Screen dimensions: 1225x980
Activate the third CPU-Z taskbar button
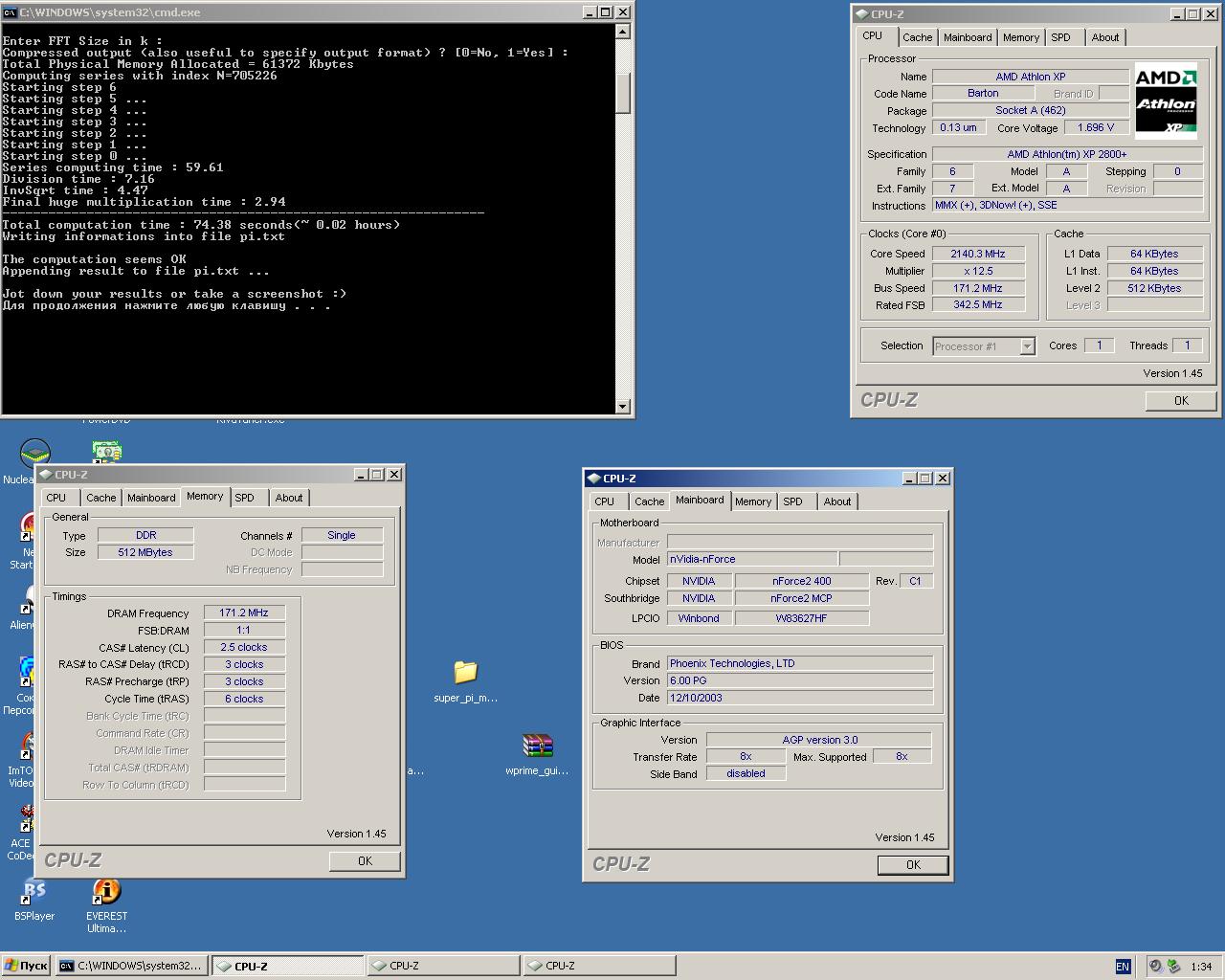[599, 966]
